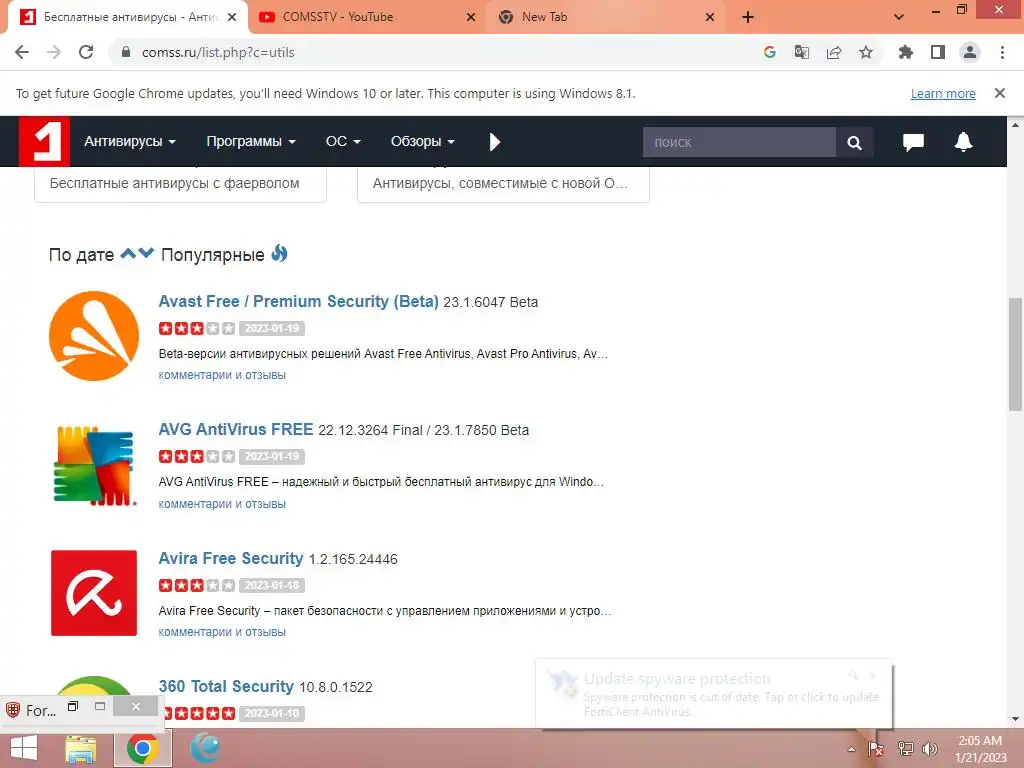The image size is (1024, 768).
Task: Click the comss.ru red logo icon
Action: 44,142
